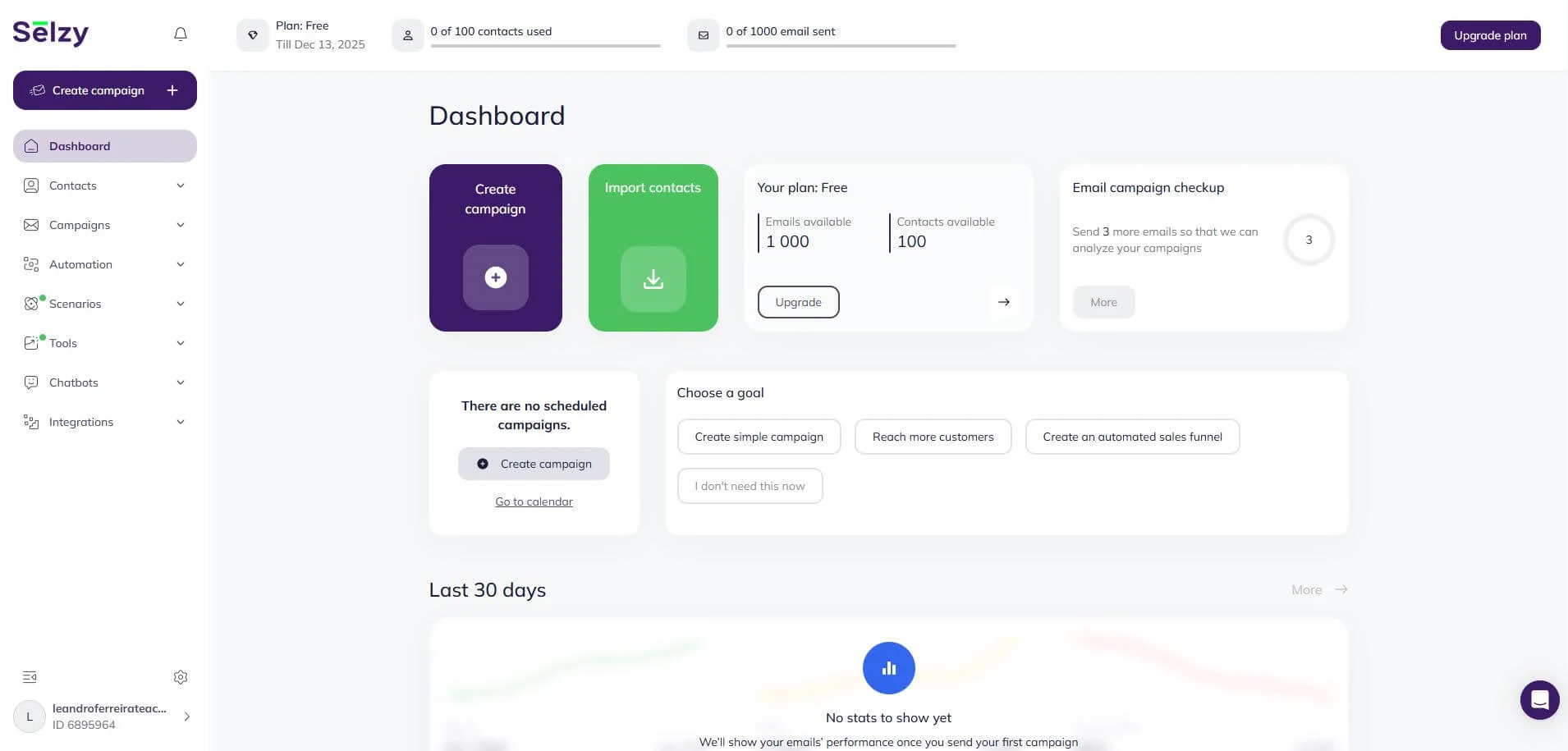Click email sent progress bar
The image size is (1568, 751).
pos(841,46)
